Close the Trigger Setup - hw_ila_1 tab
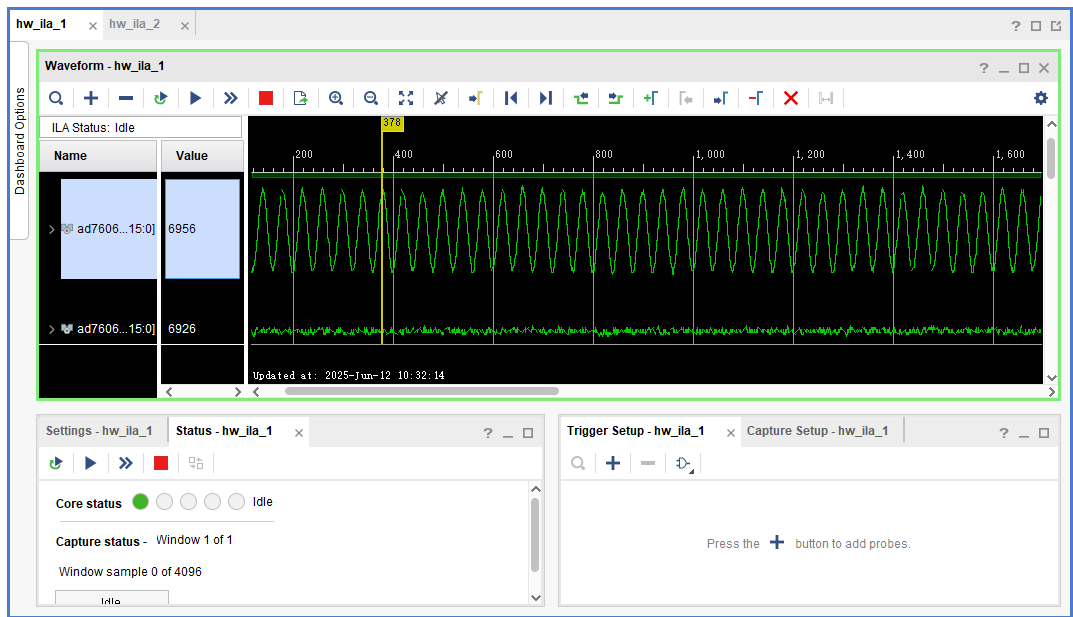 [731, 433]
